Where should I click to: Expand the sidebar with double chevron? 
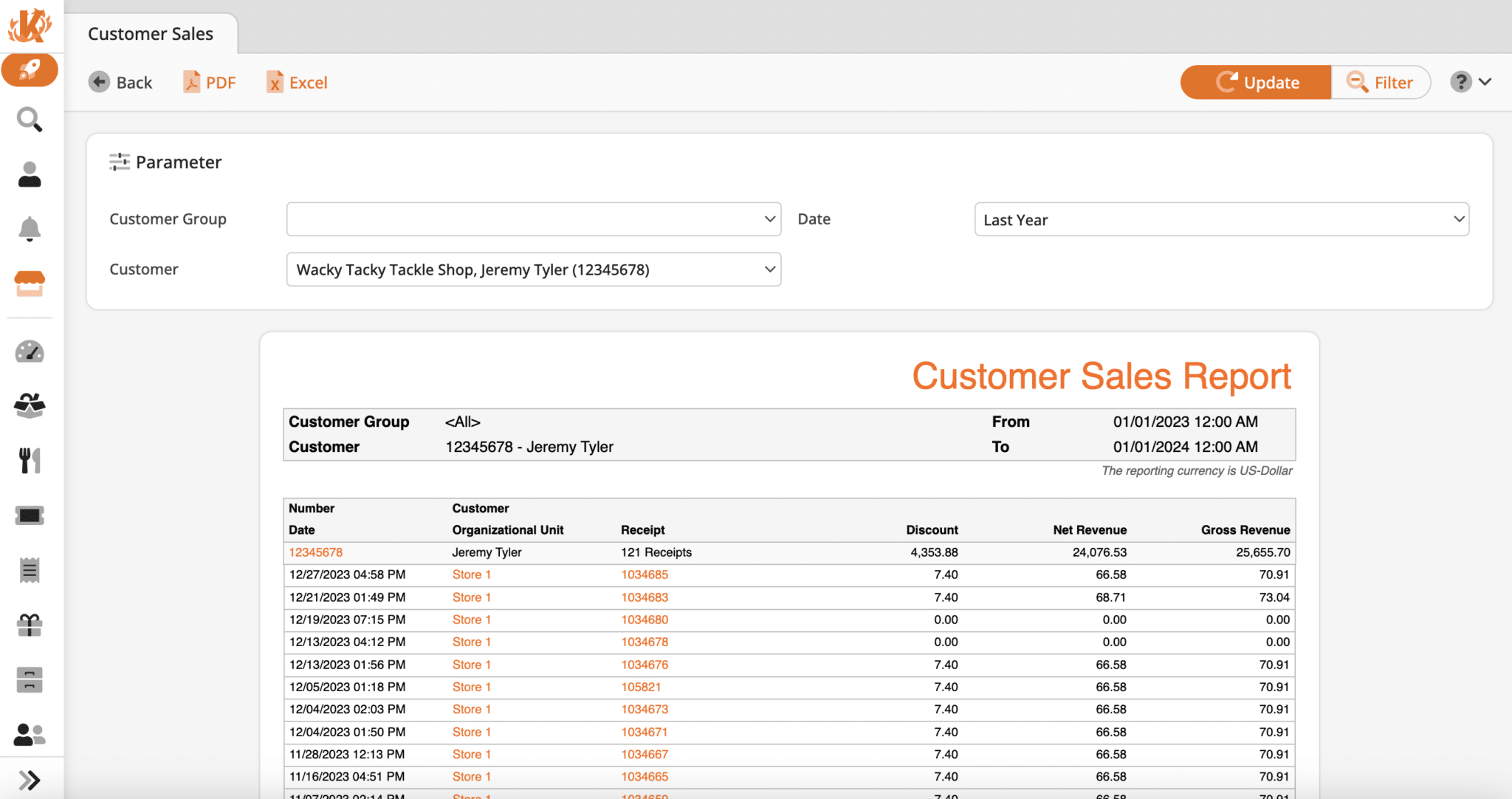pos(31,780)
